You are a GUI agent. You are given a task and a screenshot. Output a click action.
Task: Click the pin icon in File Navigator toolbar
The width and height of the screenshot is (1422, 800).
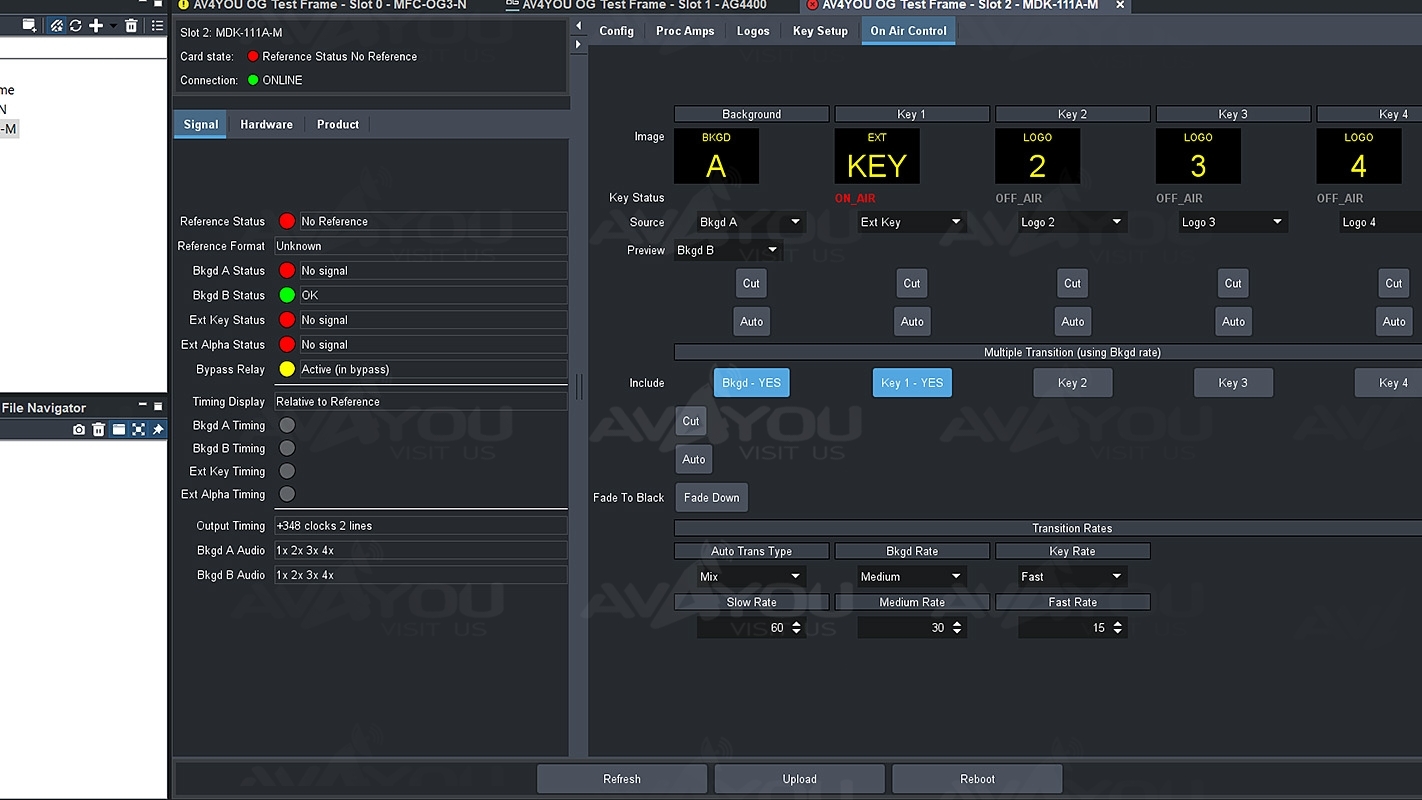point(158,429)
